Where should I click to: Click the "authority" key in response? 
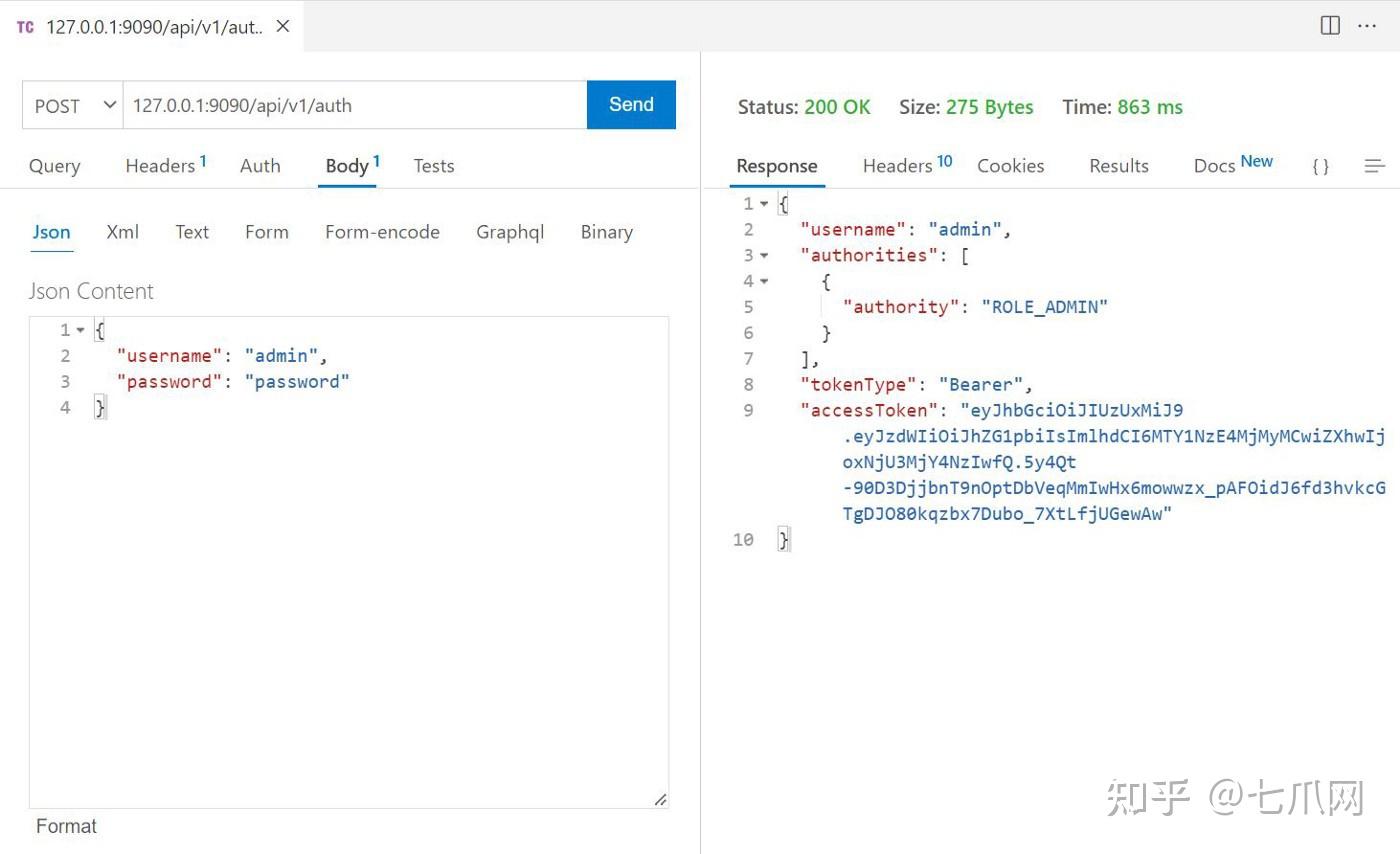pos(902,307)
